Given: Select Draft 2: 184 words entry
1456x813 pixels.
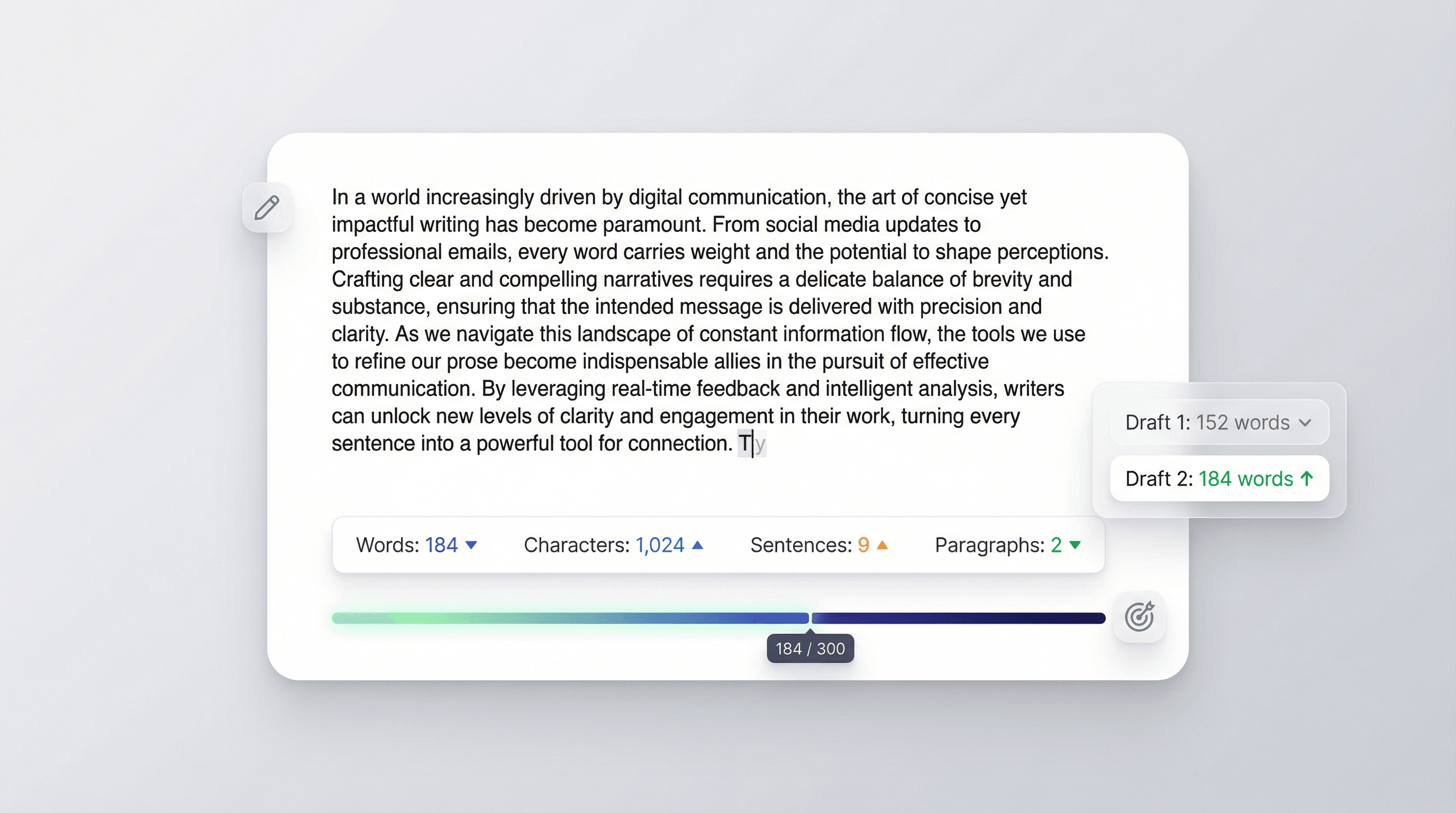Looking at the screenshot, I should (x=1209, y=479).
